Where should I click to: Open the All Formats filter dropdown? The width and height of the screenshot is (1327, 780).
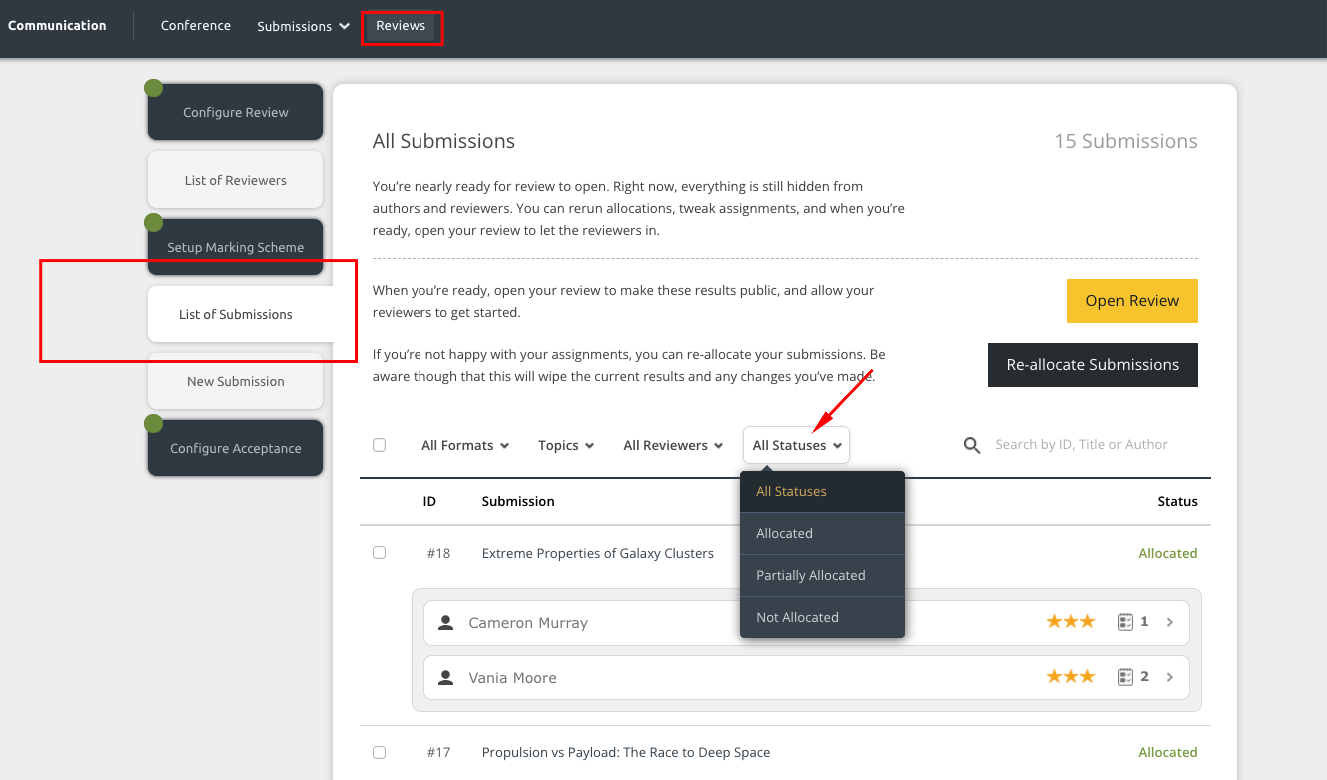coord(465,445)
